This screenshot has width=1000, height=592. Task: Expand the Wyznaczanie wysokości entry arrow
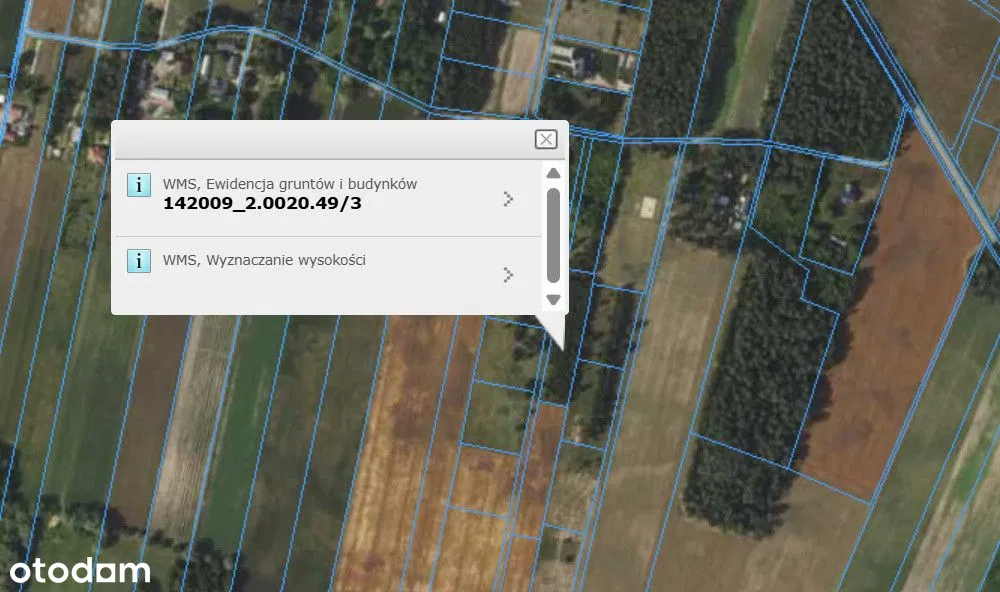click(x=508, y=274)
